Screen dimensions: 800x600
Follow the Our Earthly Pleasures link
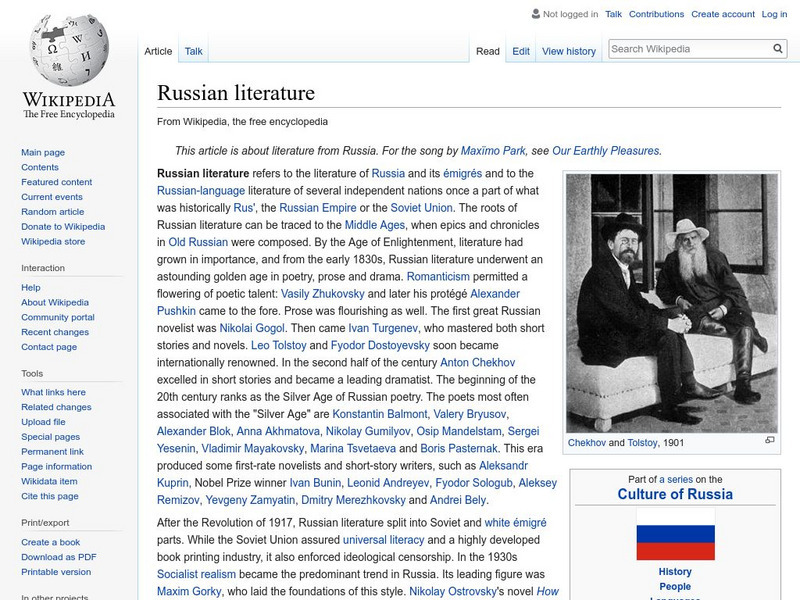pos(606,151)
